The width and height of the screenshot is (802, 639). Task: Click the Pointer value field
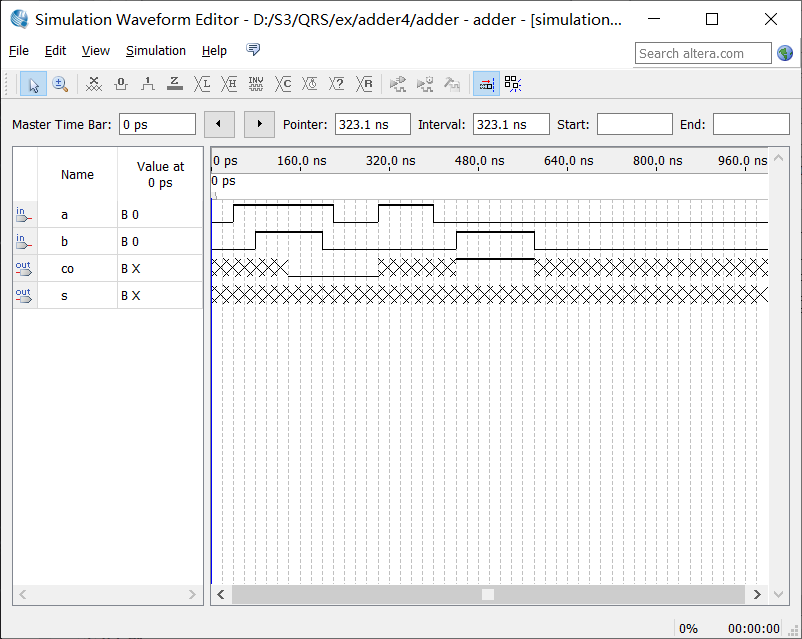pos(372,124)
